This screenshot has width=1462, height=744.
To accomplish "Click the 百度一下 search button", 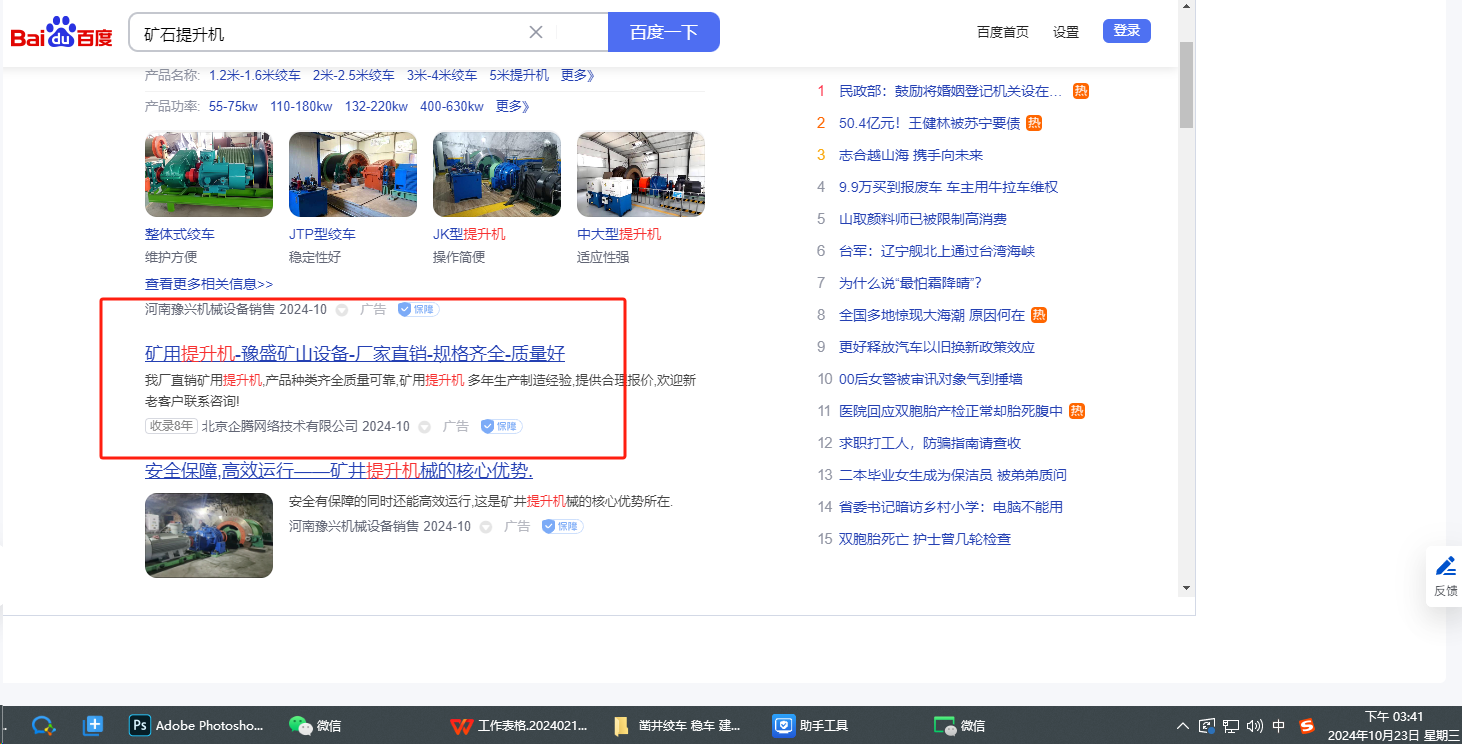I will click(x=664, y=32).
